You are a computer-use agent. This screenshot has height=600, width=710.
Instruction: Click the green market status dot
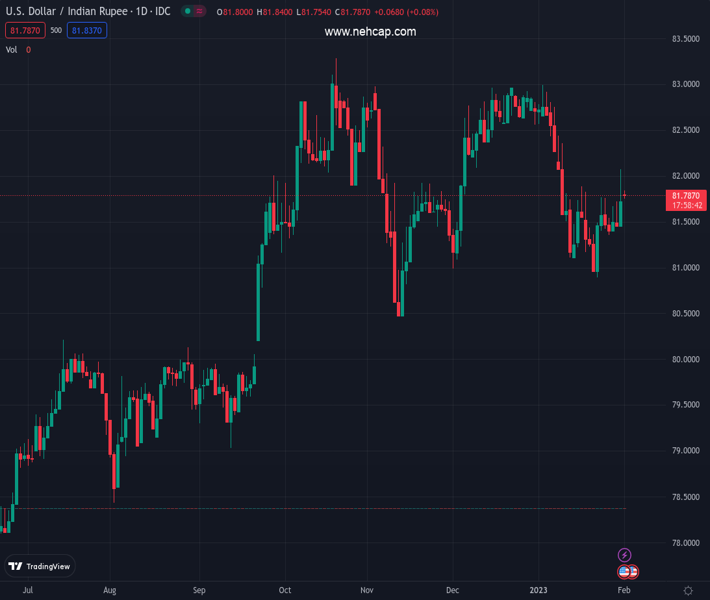pos(187,12)
